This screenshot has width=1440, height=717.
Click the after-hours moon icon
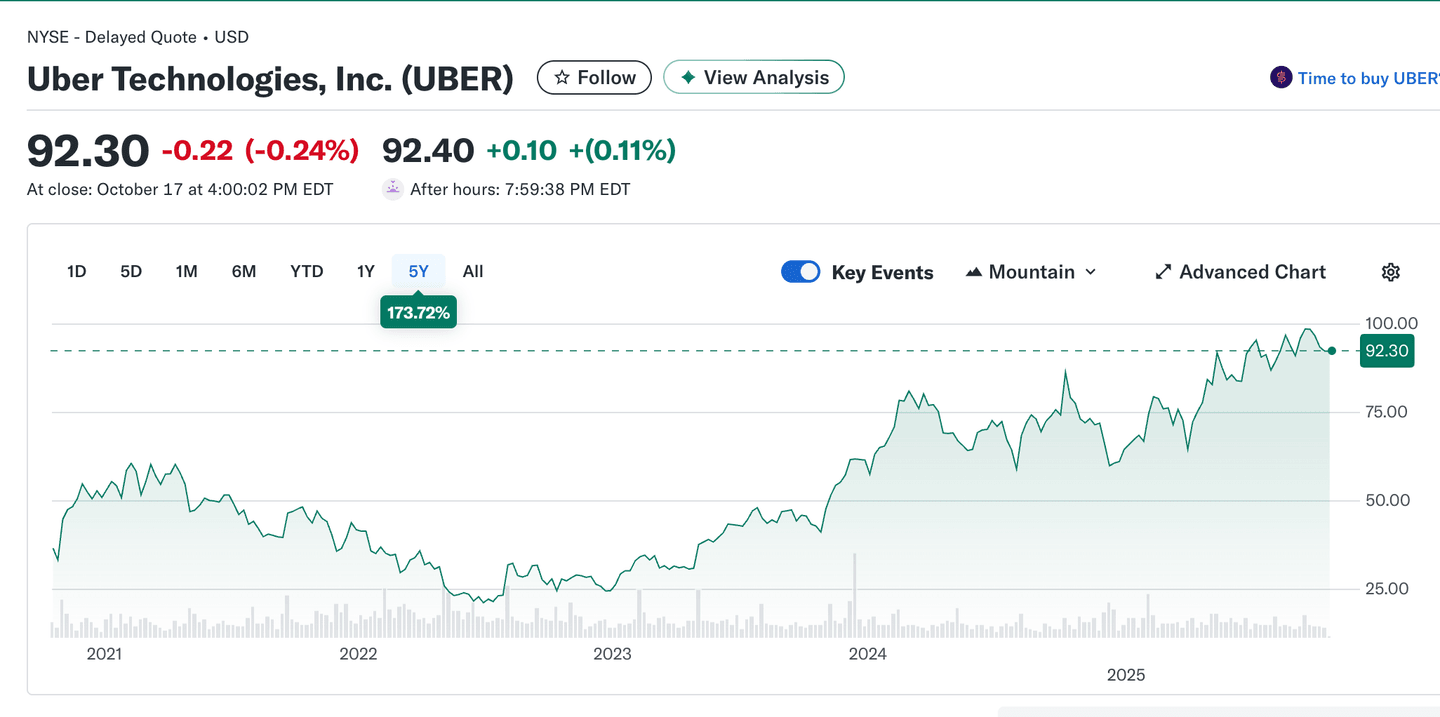(392, 188)
